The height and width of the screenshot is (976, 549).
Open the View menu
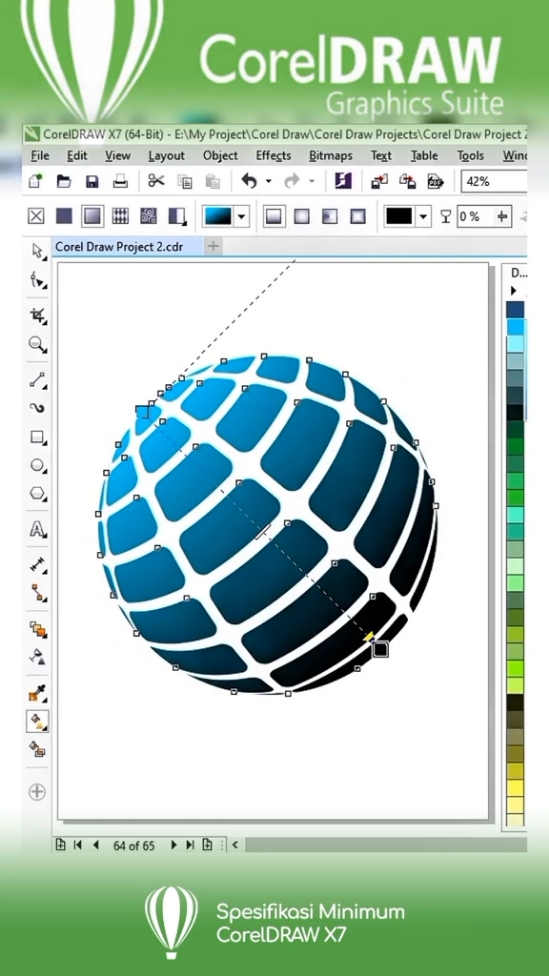pyautogui.click(x=118, y=156)
